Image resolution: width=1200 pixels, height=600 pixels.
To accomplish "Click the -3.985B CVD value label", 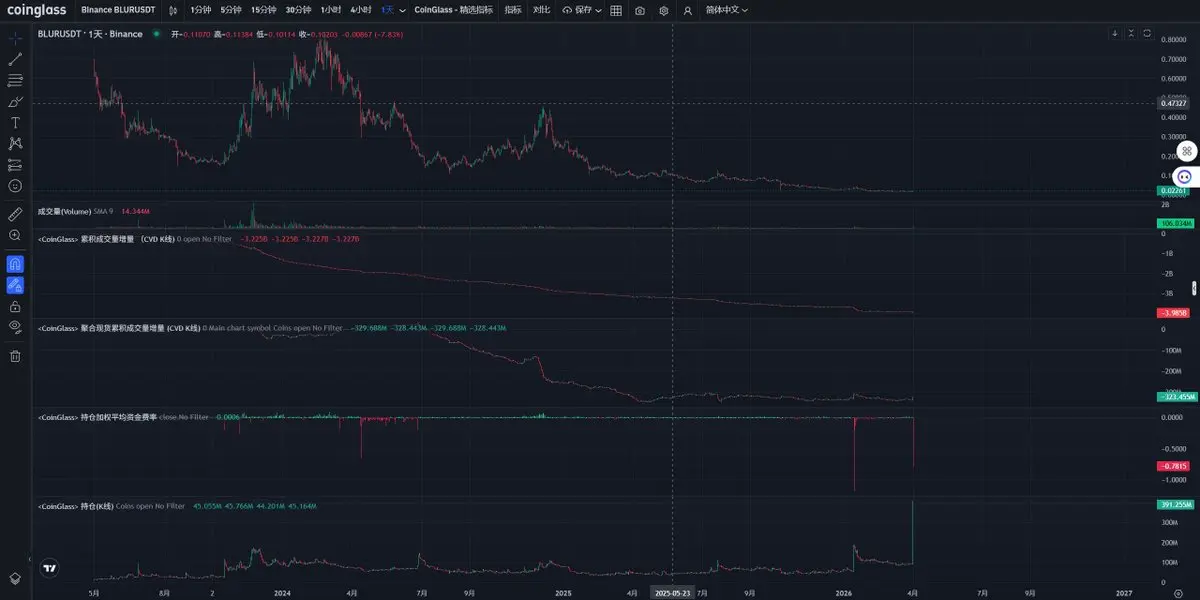I will [1174, 313].
